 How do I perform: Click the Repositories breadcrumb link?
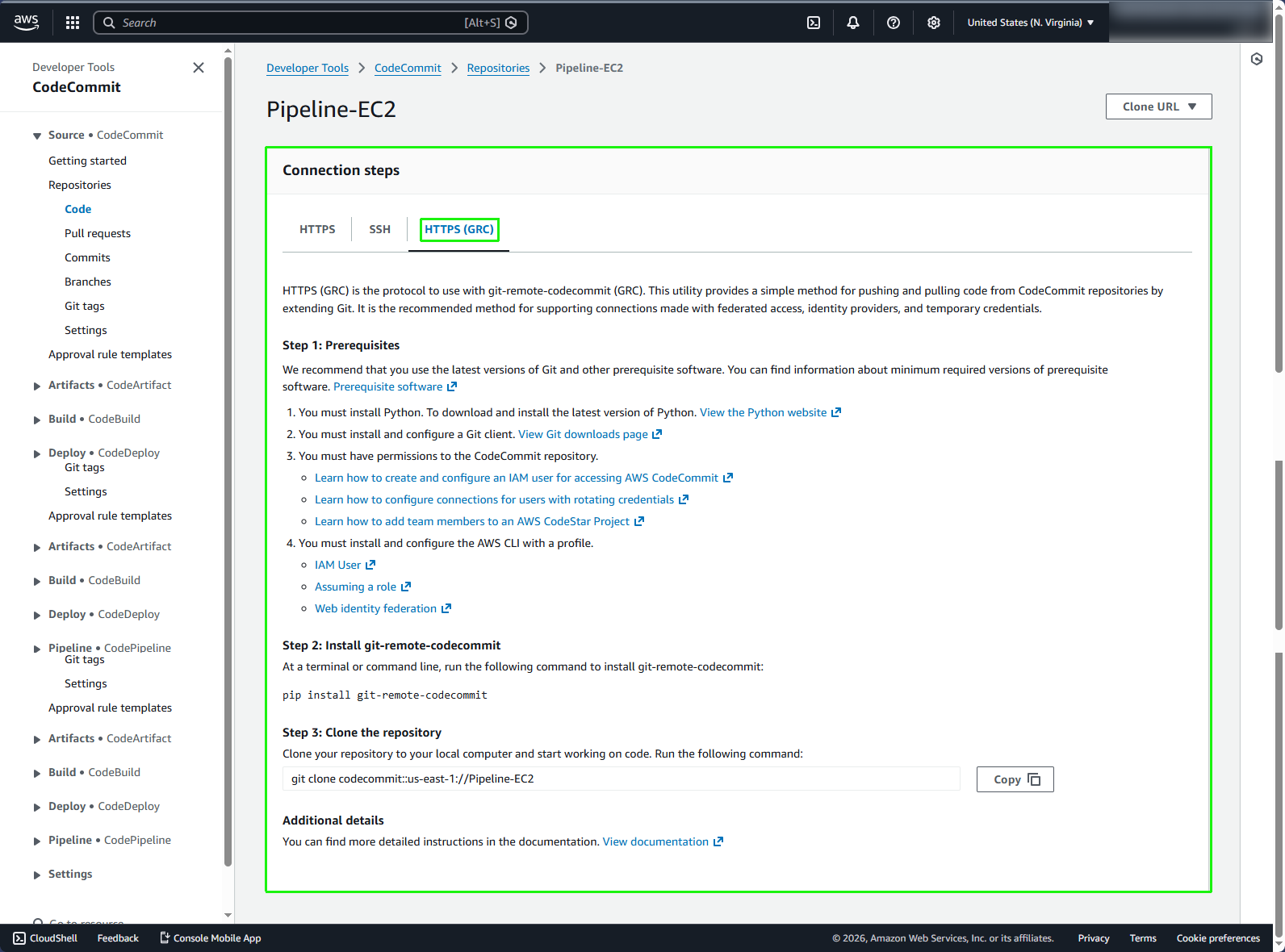(498, 68)
